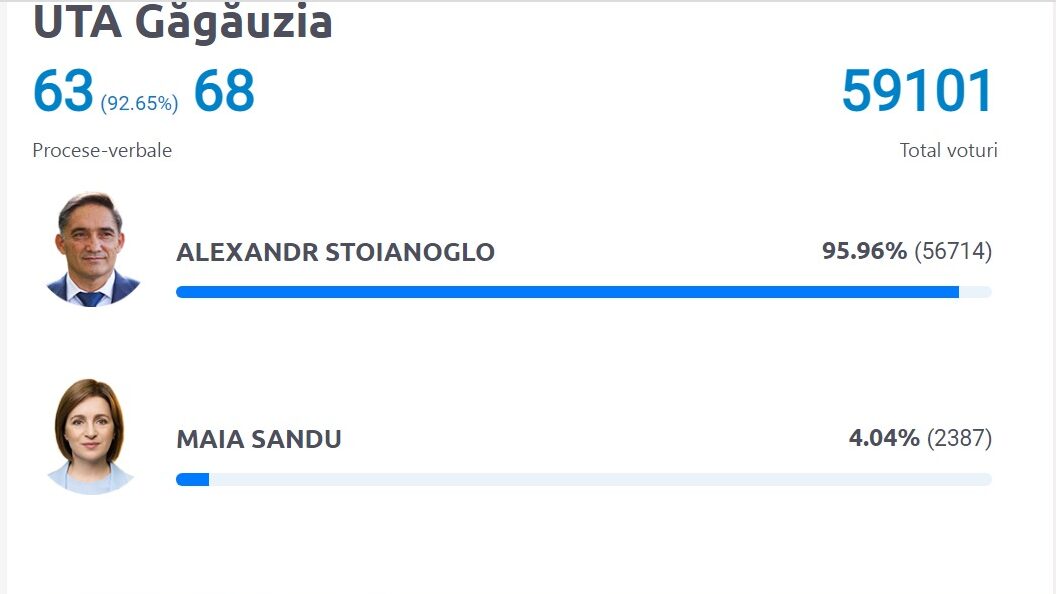Screen dimensions: 1056x594
Task: Click the 95.96% vote share figure
Action: click(x=864, y=251)
